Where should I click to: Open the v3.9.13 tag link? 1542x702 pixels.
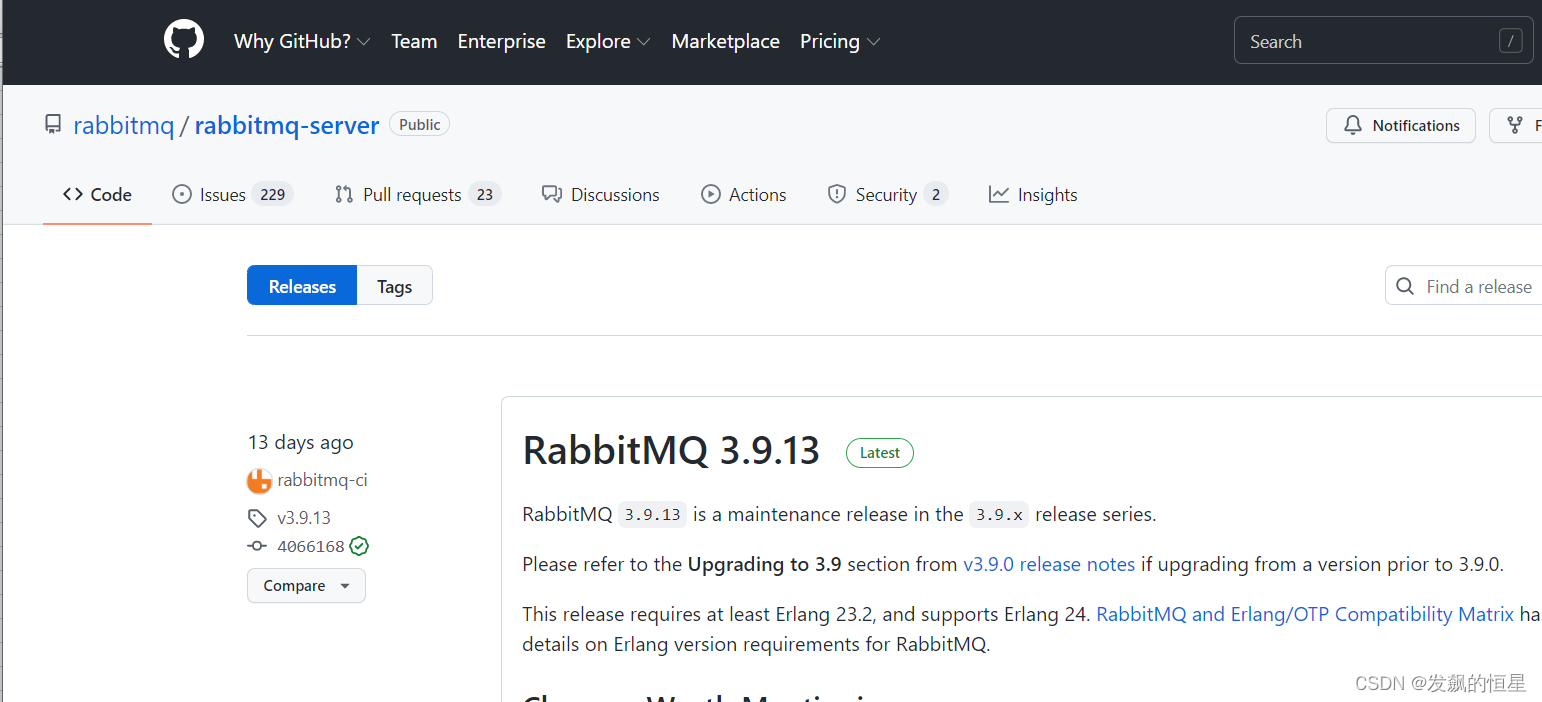click(304, 518)
